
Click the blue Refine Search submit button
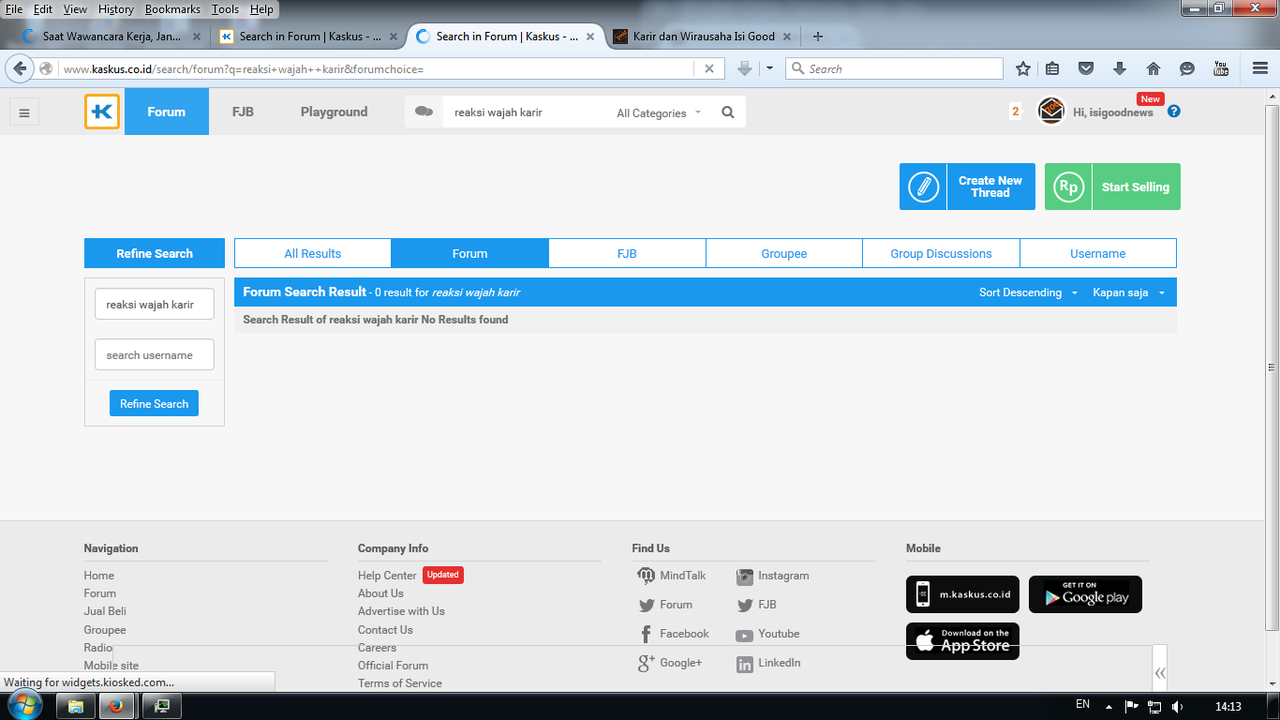click(x=154, y=404)
